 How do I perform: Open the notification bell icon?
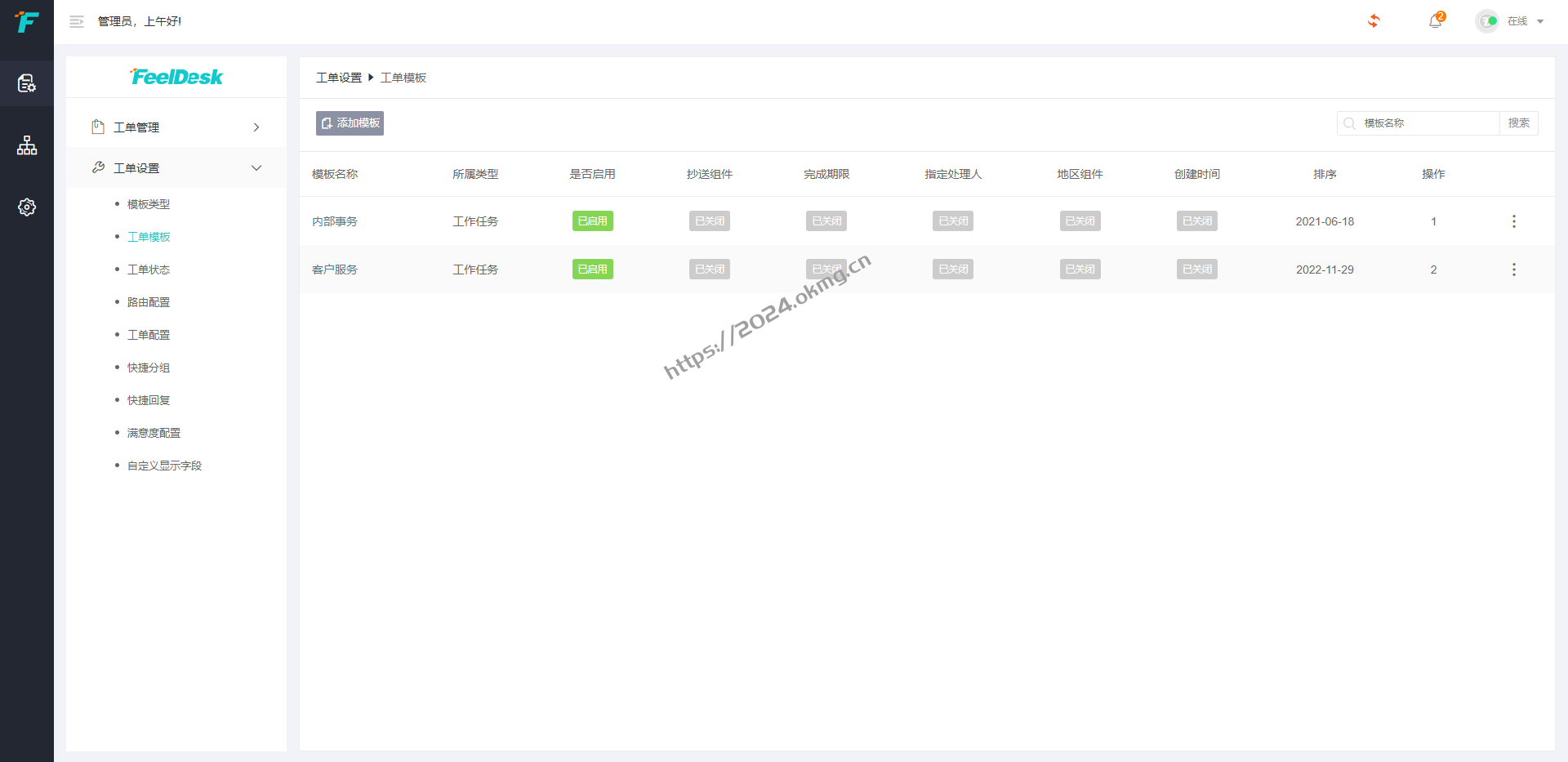[1435, 21]
